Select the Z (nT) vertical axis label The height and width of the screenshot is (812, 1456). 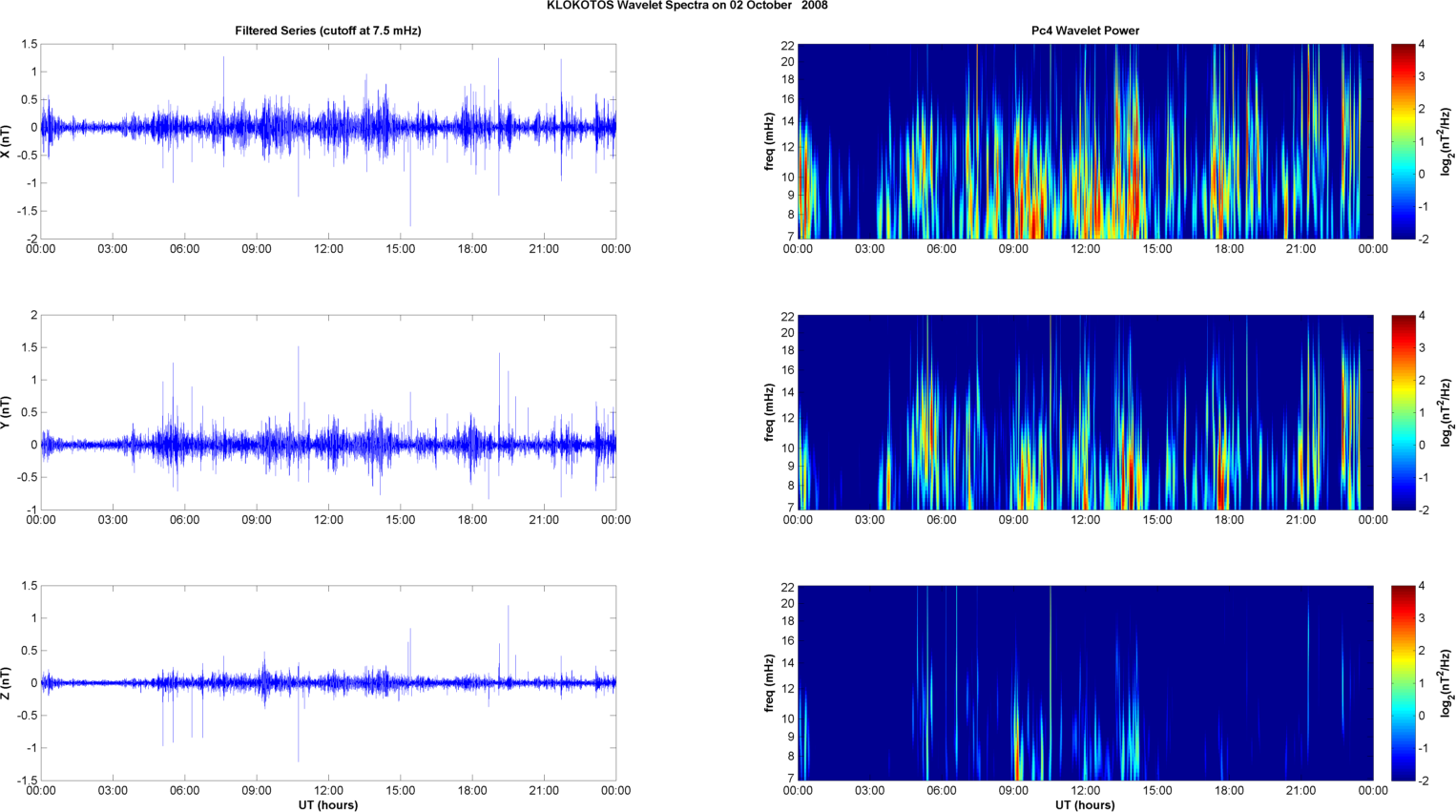[x=7, y=683]
